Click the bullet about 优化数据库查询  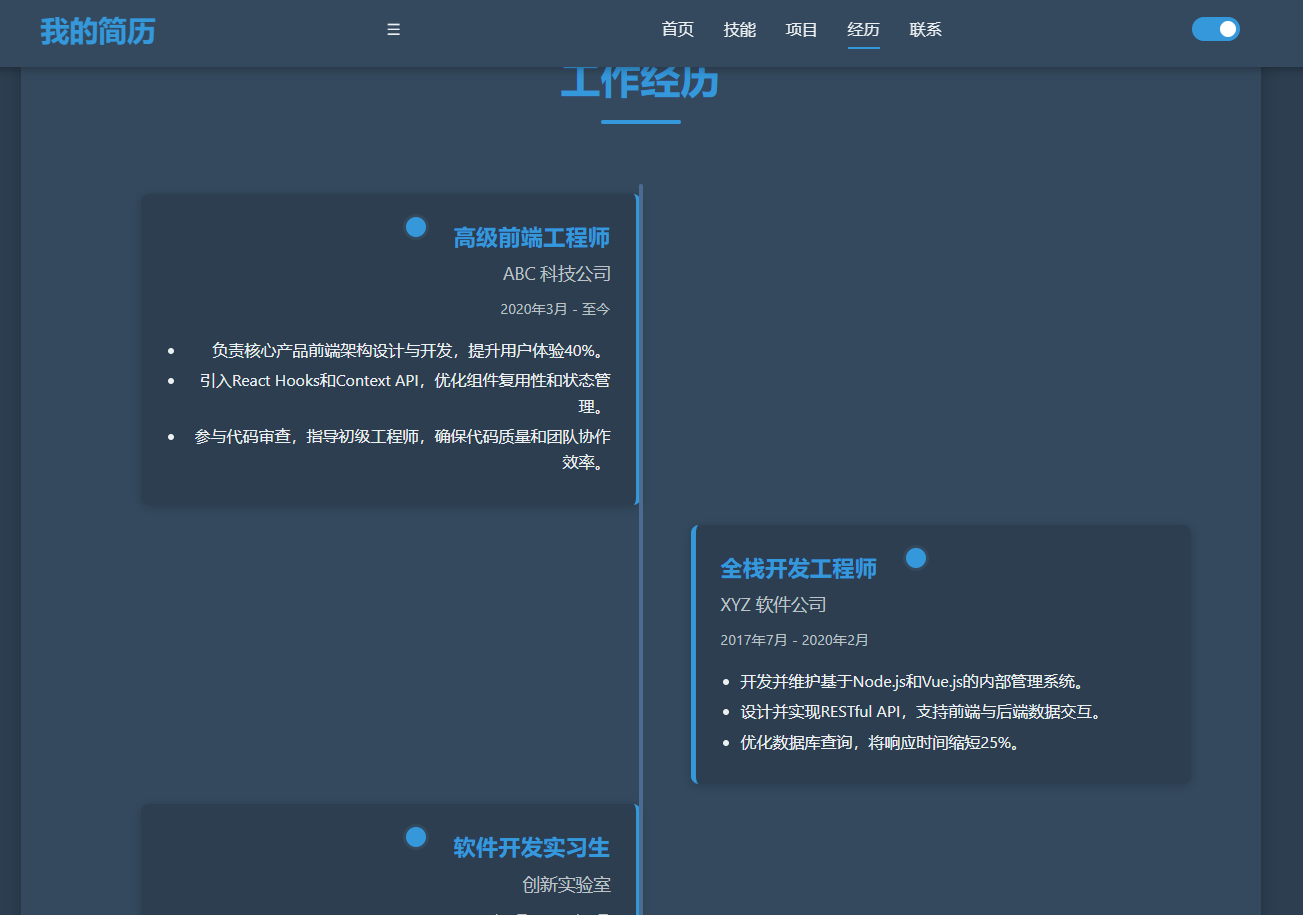pyautogui.click(x=880, y=743)
